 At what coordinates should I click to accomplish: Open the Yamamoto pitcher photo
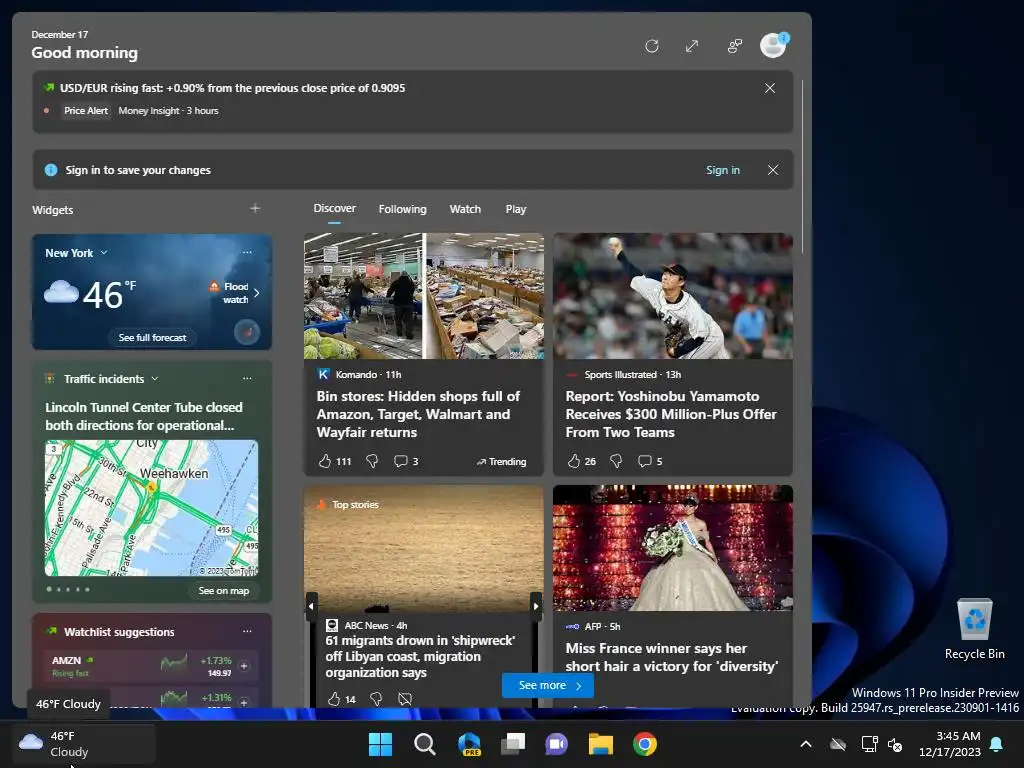[673, 296]
